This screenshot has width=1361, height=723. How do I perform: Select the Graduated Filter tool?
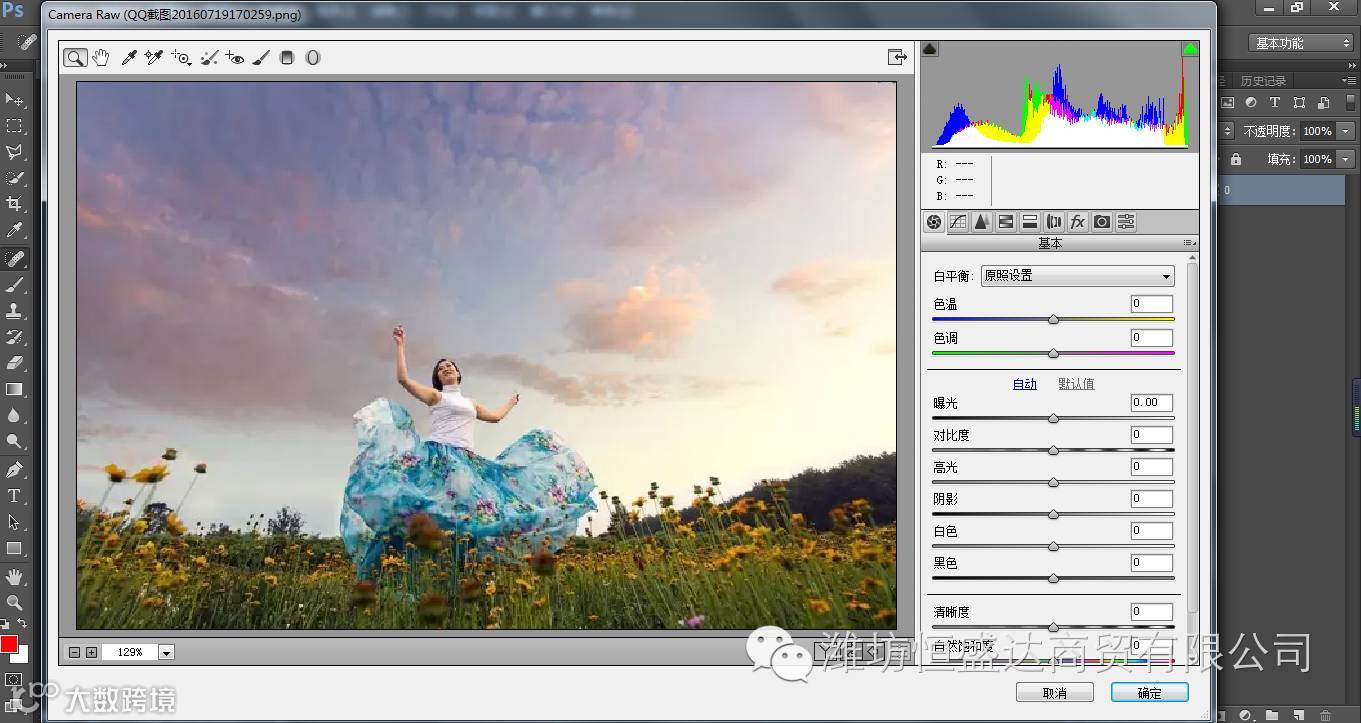tap(287, 58)
